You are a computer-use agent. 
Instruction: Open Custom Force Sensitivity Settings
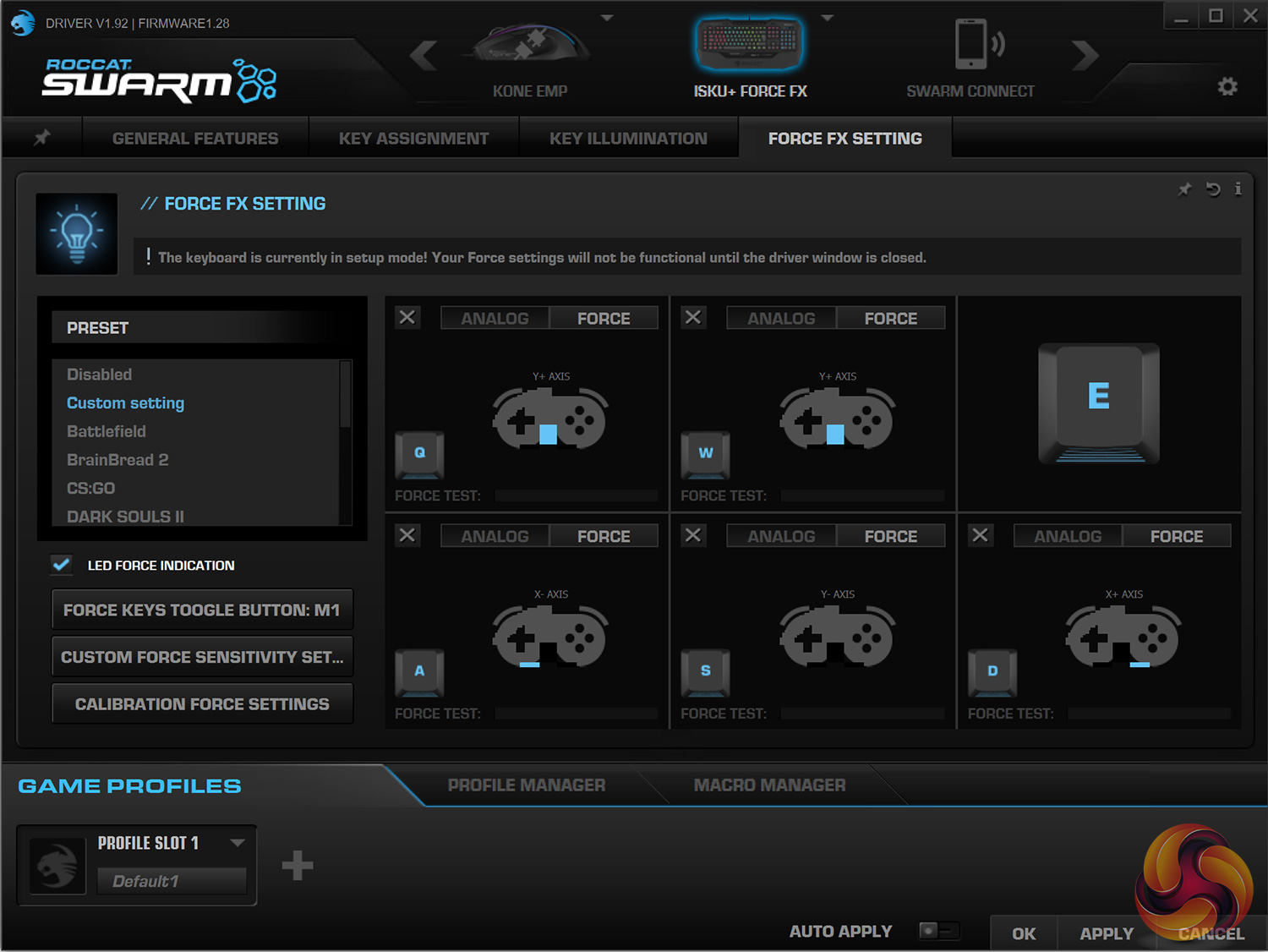[202, 657]
